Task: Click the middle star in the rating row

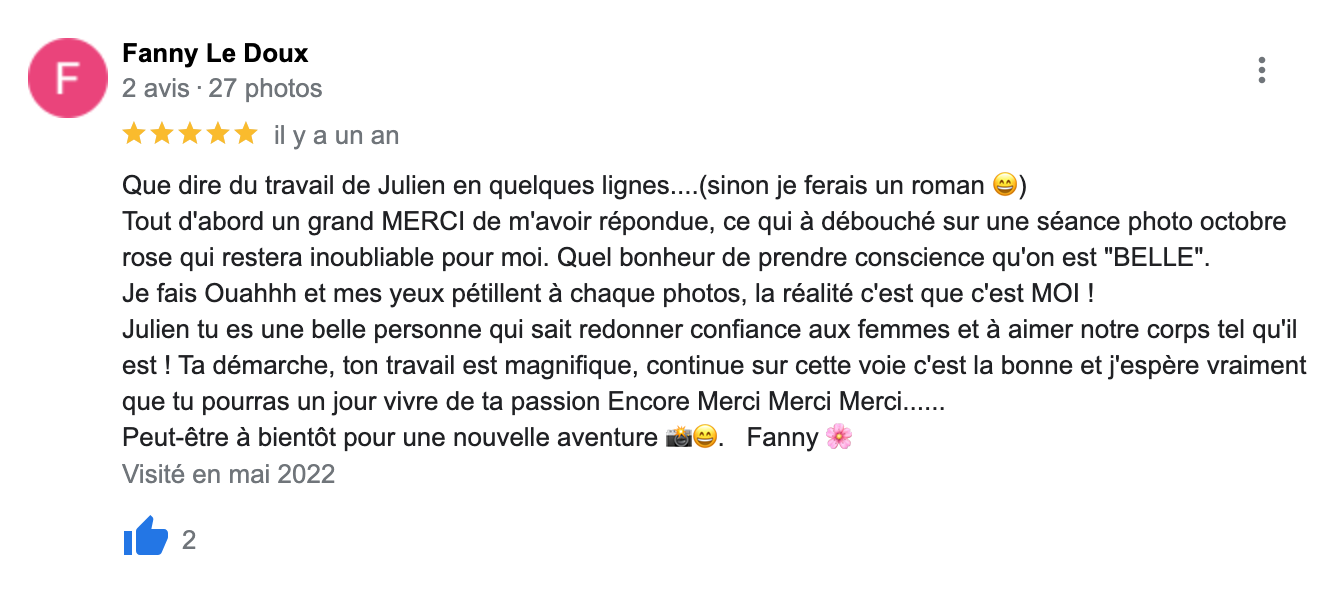Action: pos(190,133)
